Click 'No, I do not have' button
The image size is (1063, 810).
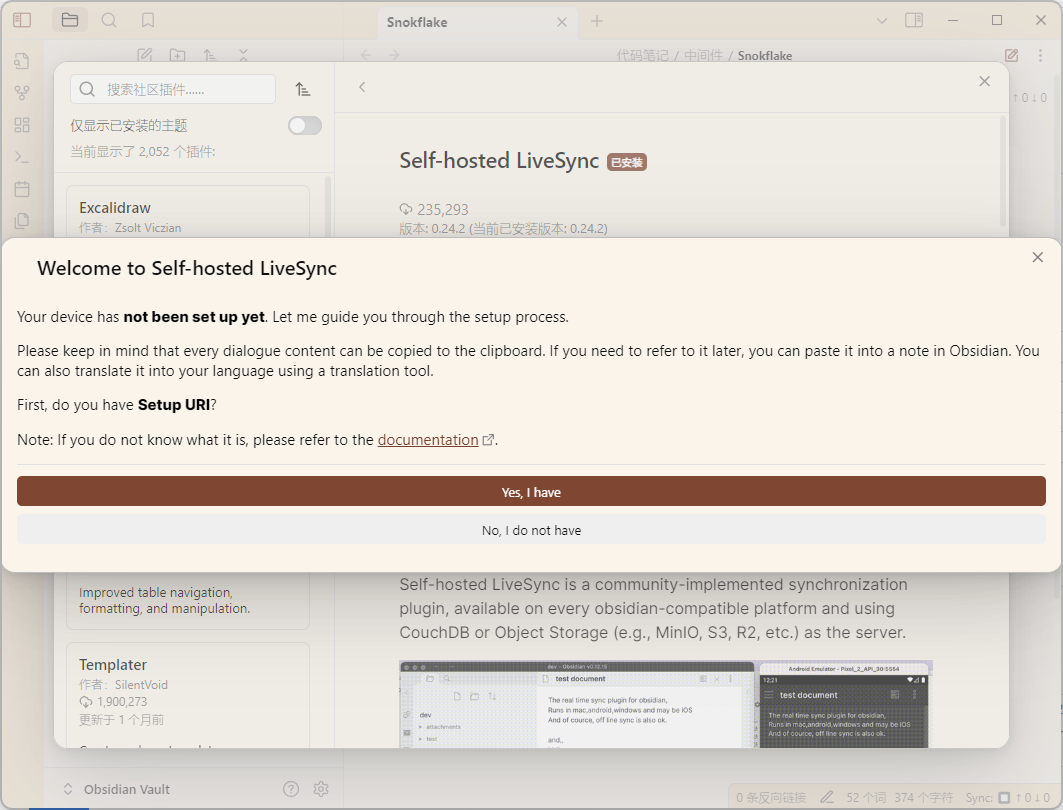[531, 530]
